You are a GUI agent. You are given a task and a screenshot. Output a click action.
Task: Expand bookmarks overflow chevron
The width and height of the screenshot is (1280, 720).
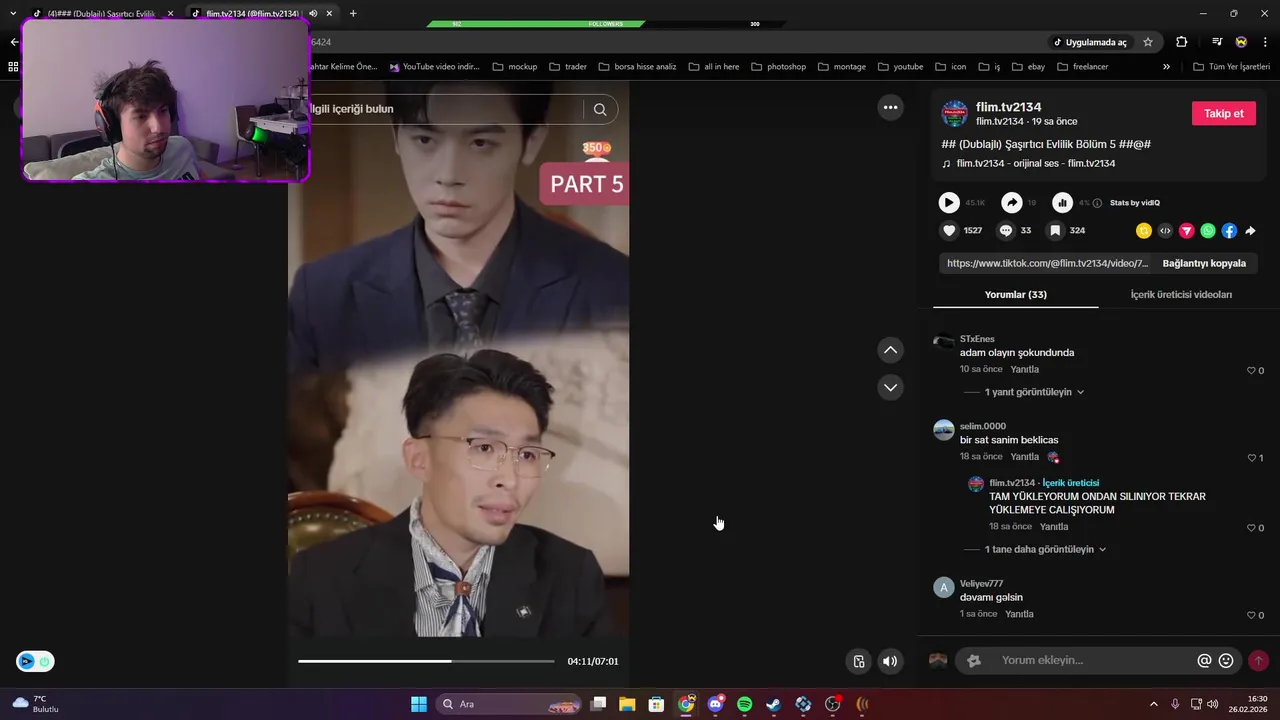[x=1166, y=67]
